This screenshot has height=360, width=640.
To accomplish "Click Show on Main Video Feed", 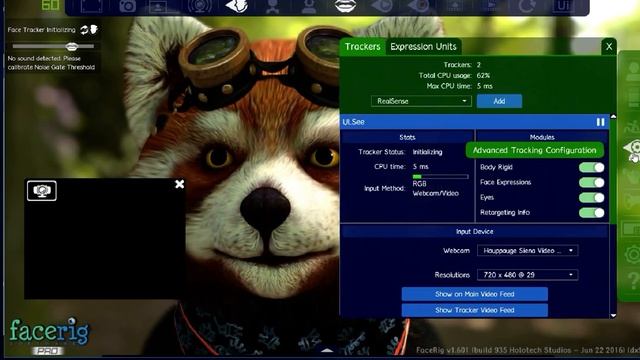I will click(474, 294).
